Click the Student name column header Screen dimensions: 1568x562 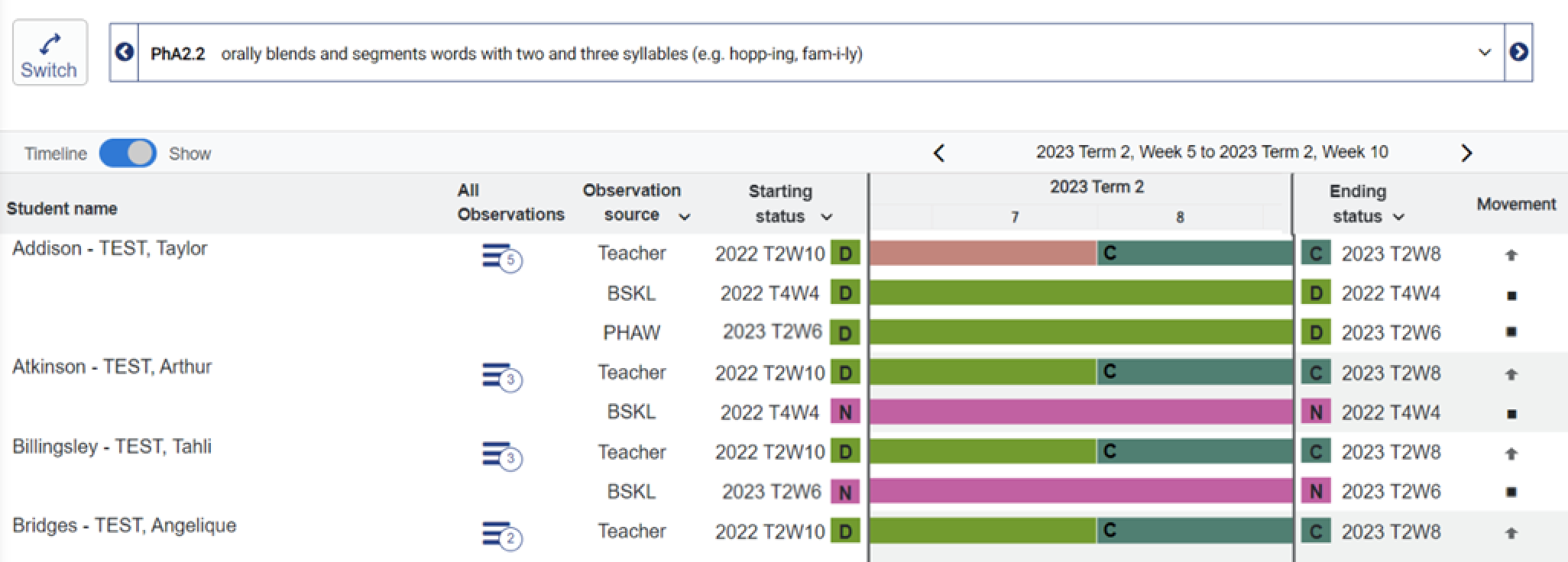62,208
